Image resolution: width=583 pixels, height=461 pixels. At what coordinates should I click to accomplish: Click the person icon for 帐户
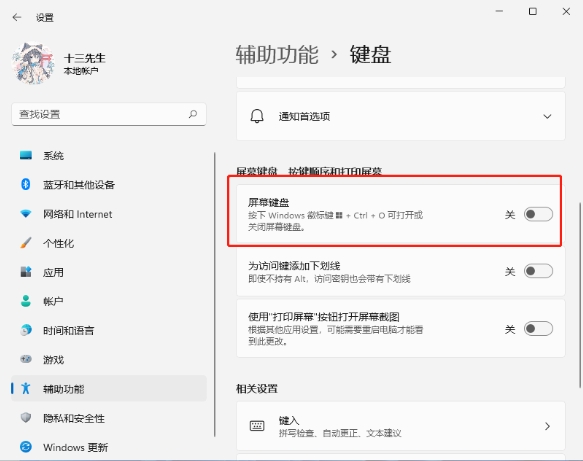click(26, 301)
